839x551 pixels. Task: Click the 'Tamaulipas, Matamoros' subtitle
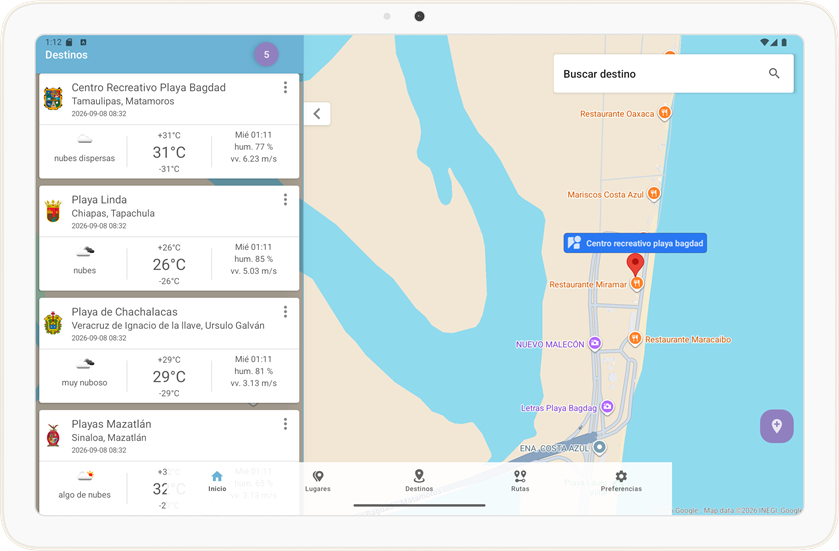(123, 101)
